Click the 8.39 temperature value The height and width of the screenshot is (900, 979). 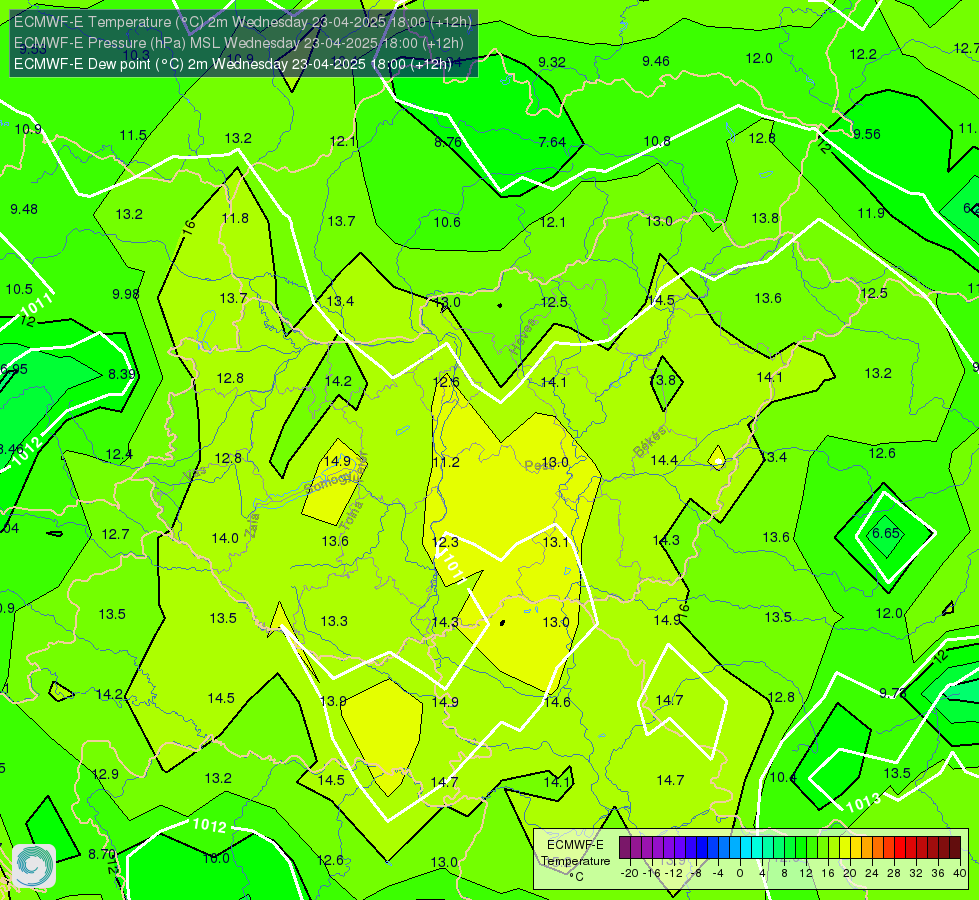pyautogui.click(x=122, y=374)
